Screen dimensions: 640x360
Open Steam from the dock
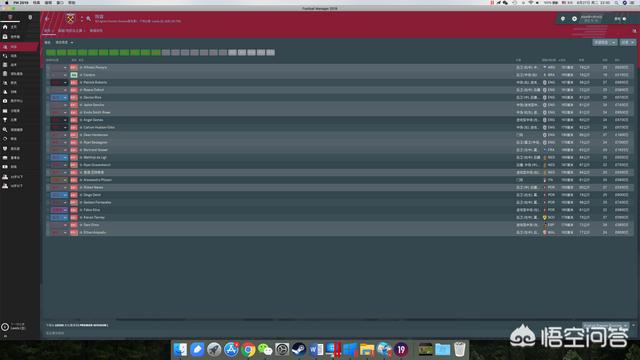(299, 350)
